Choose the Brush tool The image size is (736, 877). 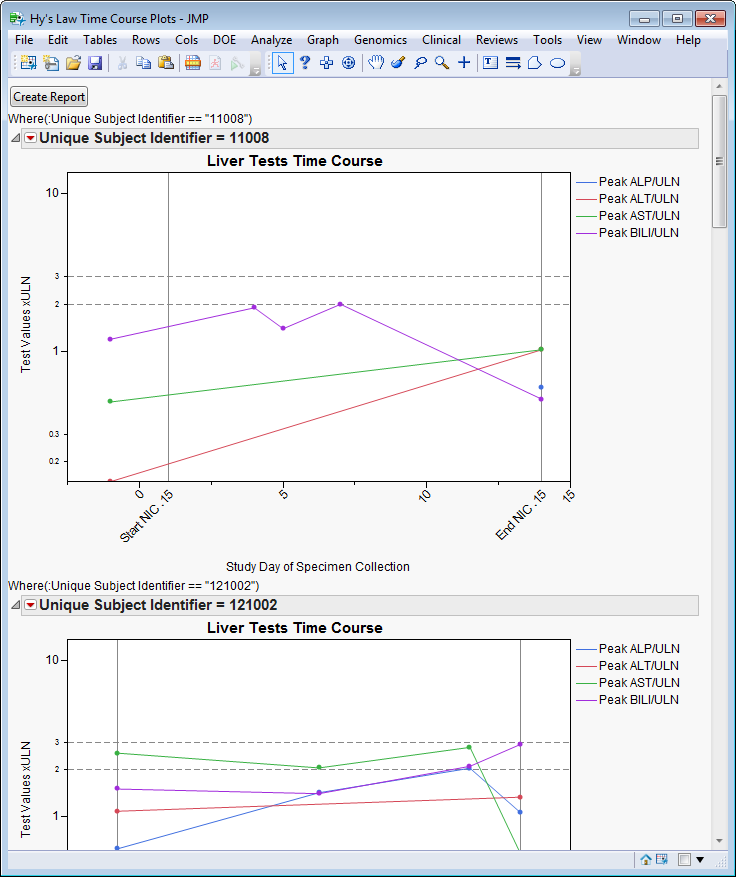[397, 63]
